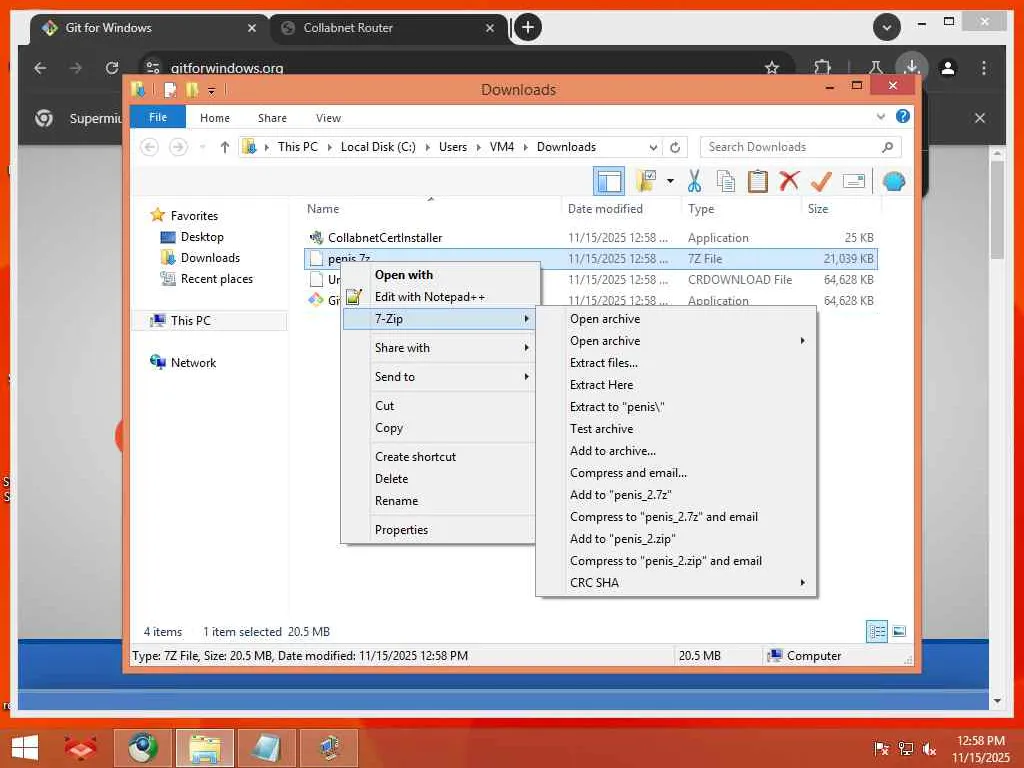Click the volume icon in system tray
The width and height of the screenshot is (1024, 768).
[x=929, y=749]
